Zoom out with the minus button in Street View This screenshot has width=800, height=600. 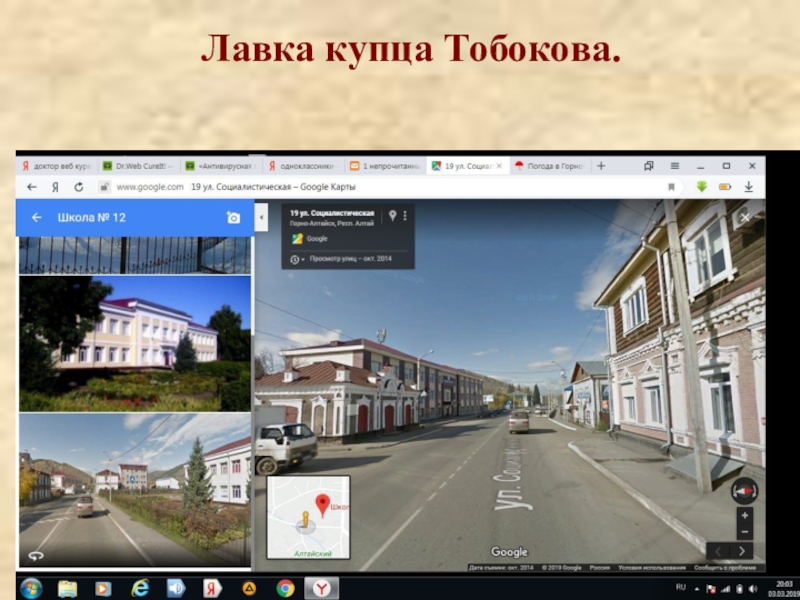[x=745, y=532]
